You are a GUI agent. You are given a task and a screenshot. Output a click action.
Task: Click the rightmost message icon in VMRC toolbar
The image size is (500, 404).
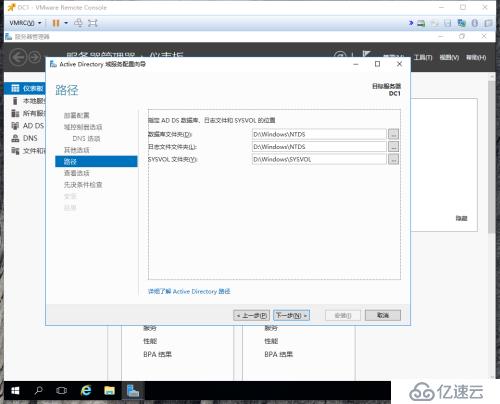488,23
